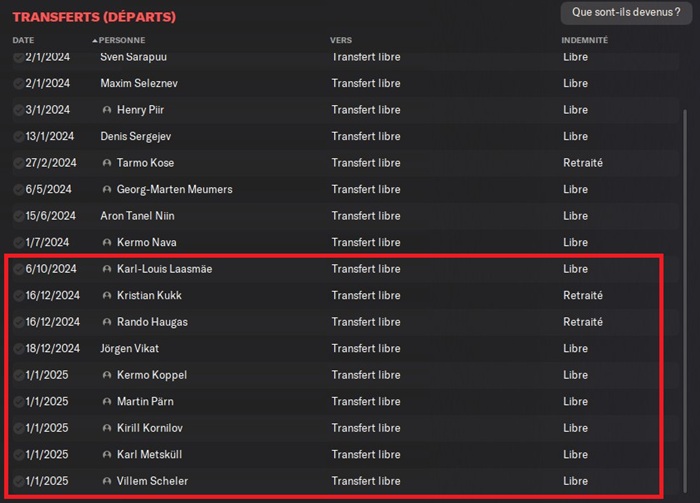Click the person icon beside Henry Piir
This screenshot has height=503, width=700.
pyautogui.click(x=107, y=110)
